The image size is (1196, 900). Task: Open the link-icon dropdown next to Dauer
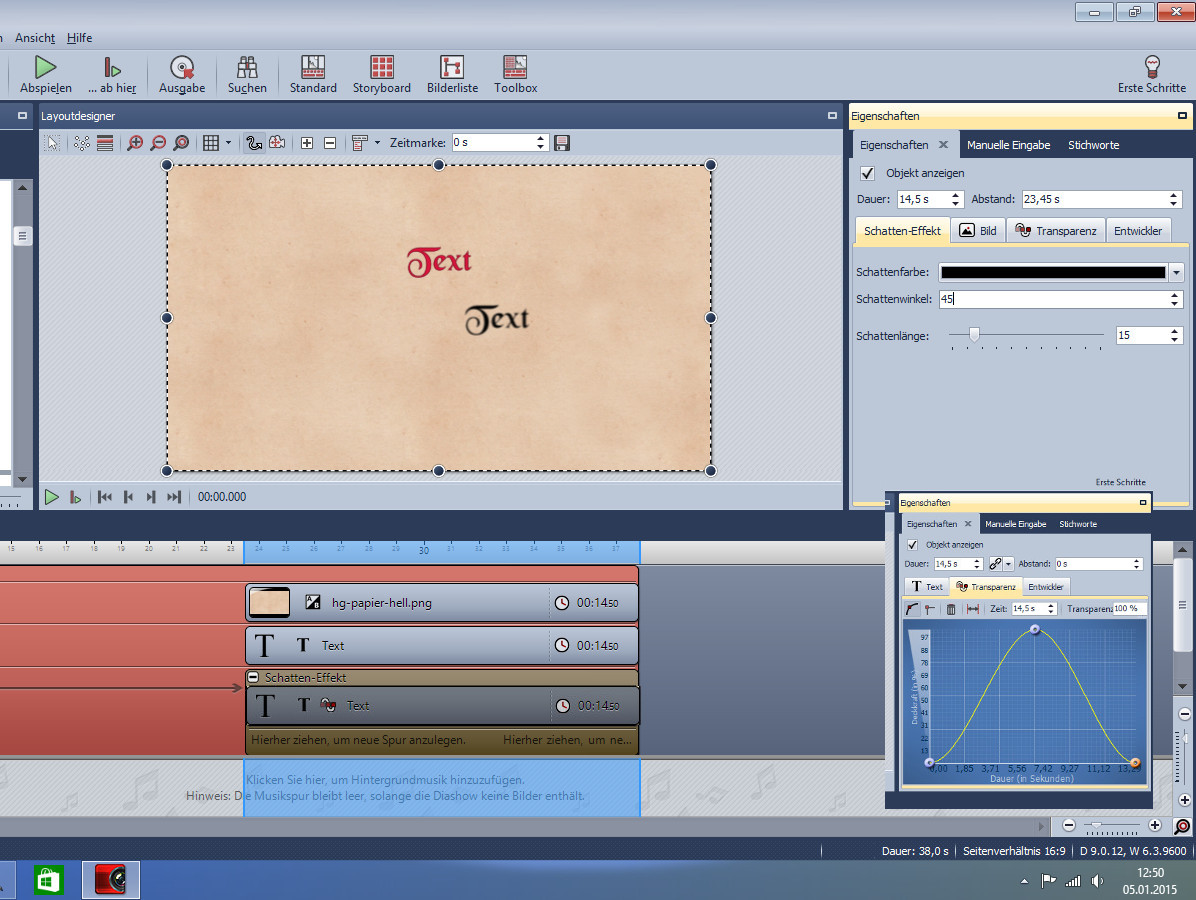pos(1008,565)
